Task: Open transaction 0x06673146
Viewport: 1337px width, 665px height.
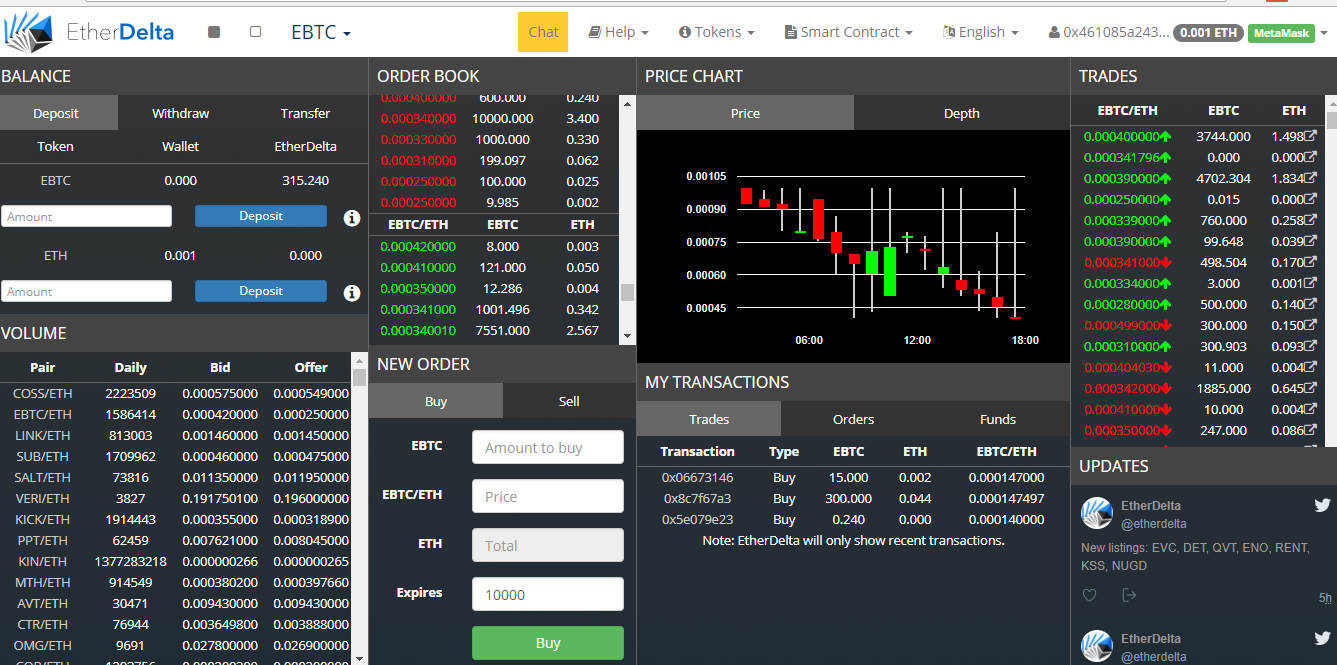Action: (x=698, y=477)
